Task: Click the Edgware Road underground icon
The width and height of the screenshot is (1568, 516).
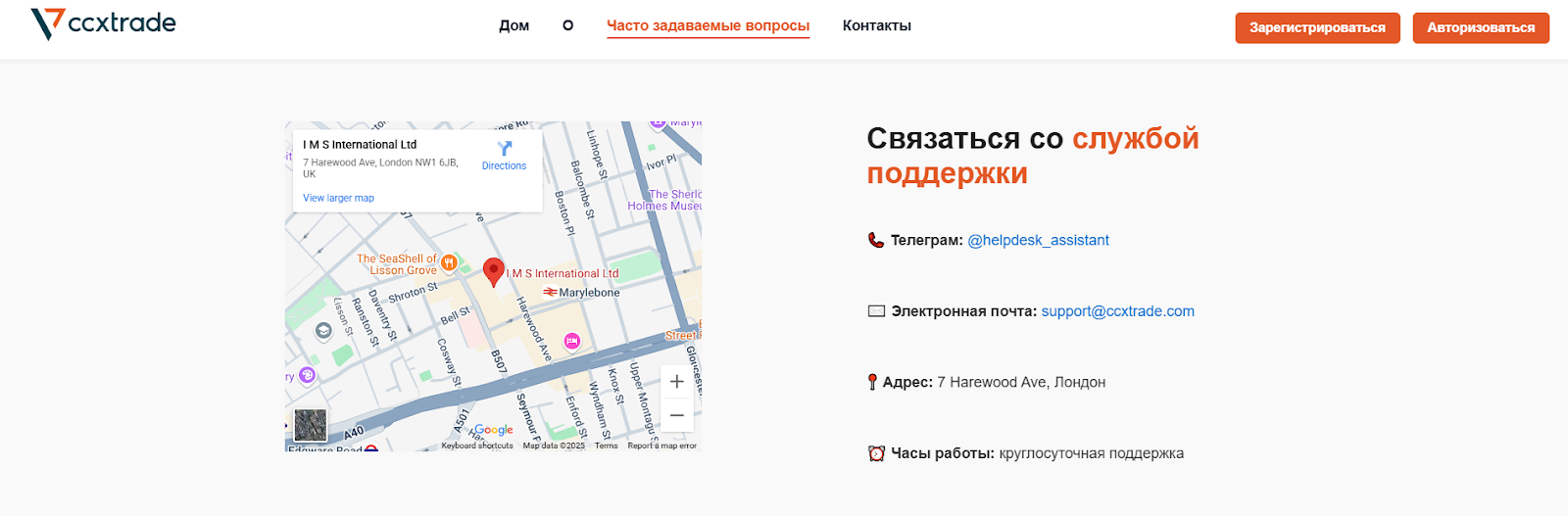Action: [x=371, y=448]
